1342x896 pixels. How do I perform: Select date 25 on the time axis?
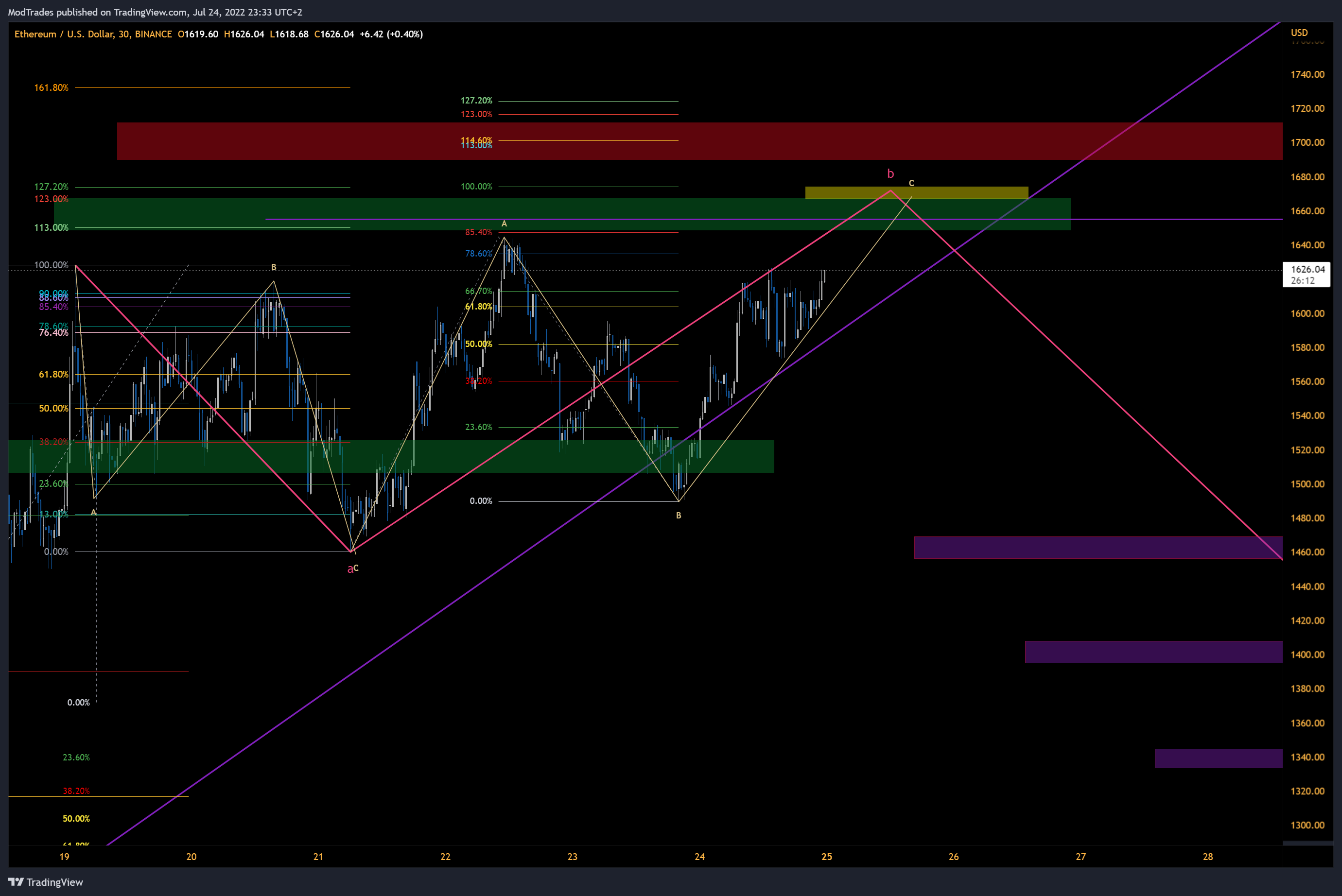[826, 857]
